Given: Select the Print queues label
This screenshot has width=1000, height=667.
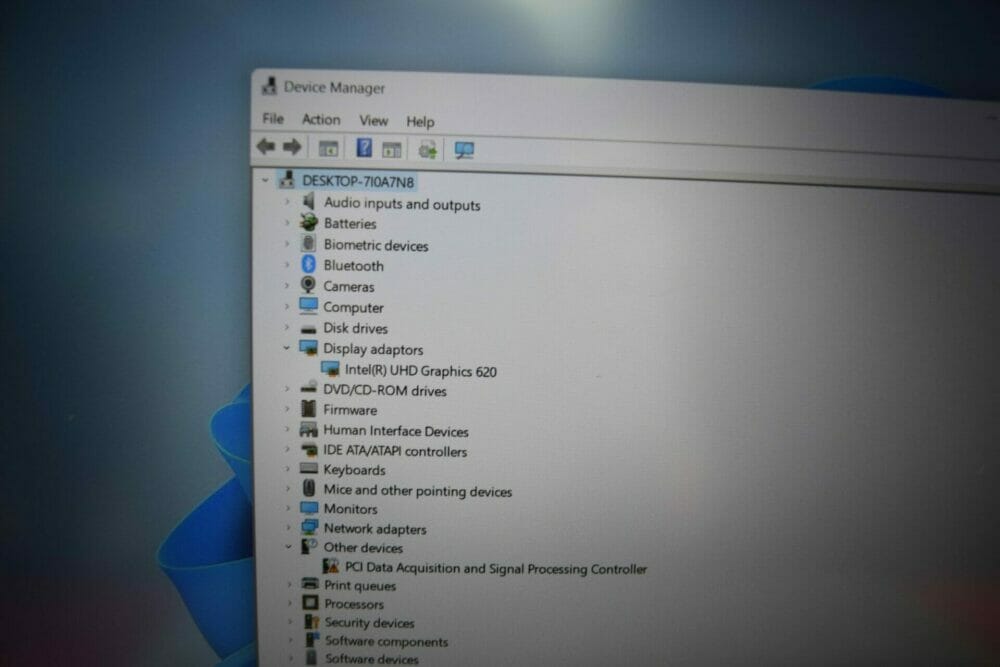Looking at the screenshot, I should pos(360,585).
